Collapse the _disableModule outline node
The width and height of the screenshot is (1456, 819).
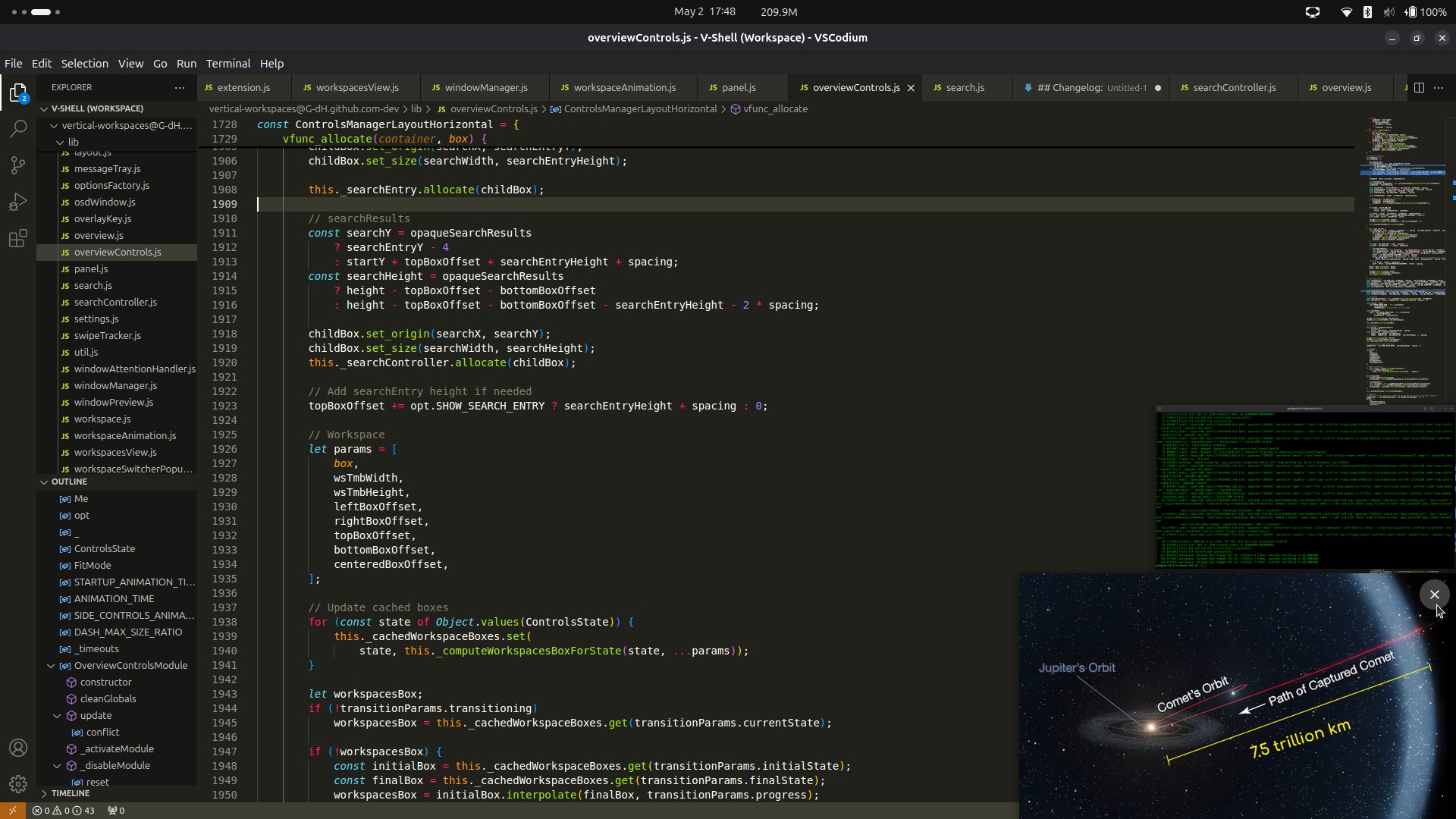57,766
